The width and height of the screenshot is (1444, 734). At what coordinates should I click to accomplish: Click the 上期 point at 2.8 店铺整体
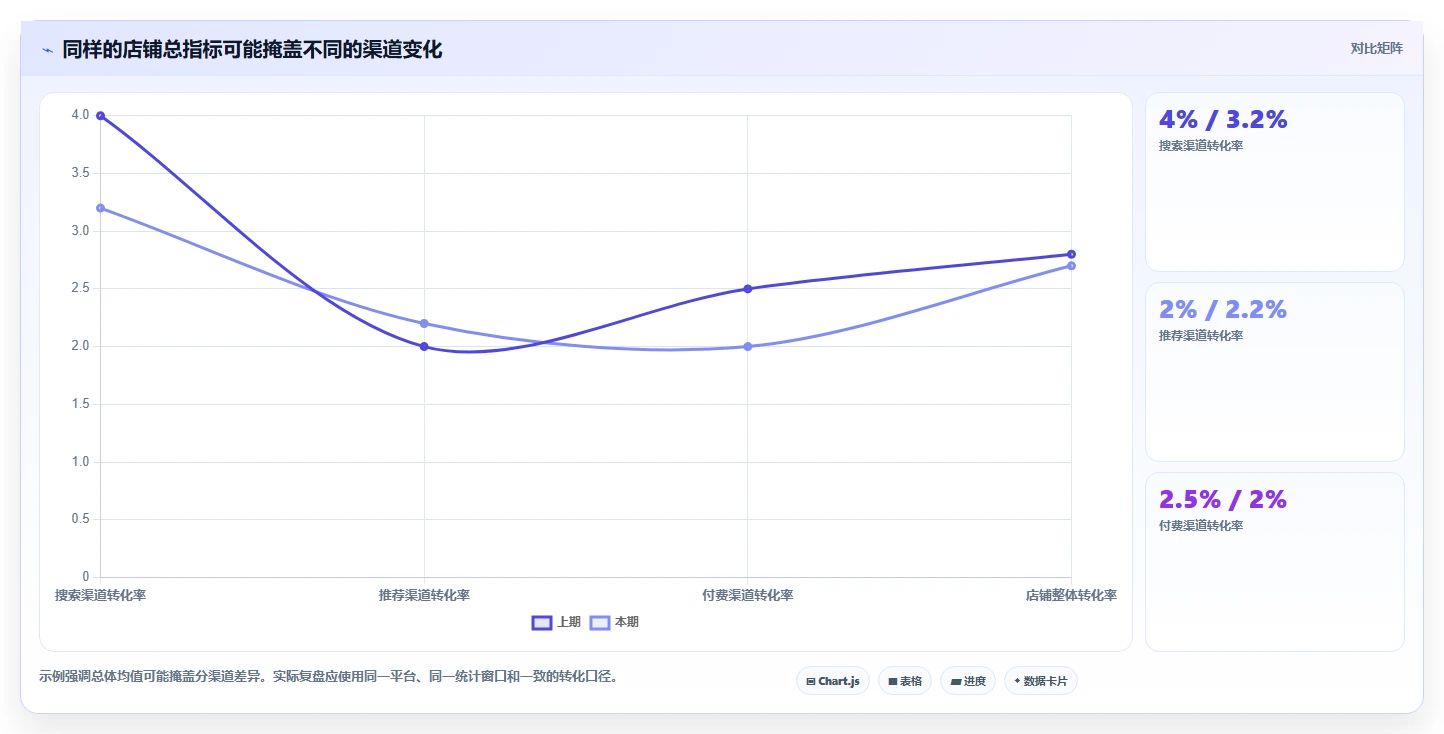pyautogui.click(x=1071, y=254)
